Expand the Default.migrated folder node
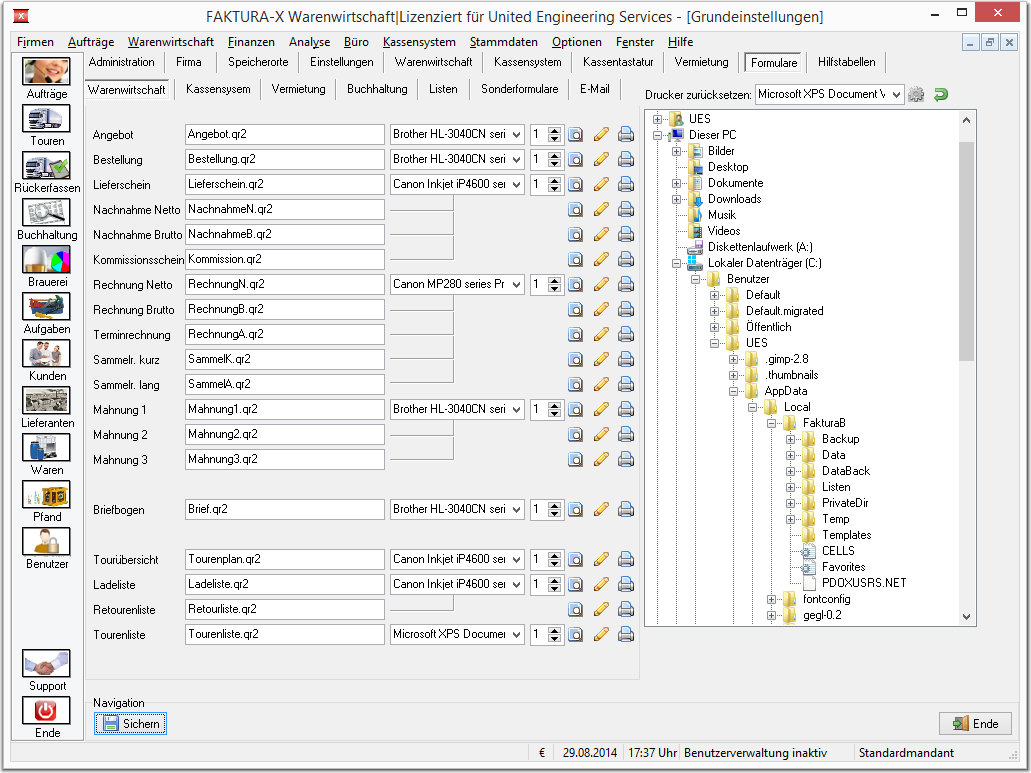The image size is (1031, 773). tap(714, 311)
